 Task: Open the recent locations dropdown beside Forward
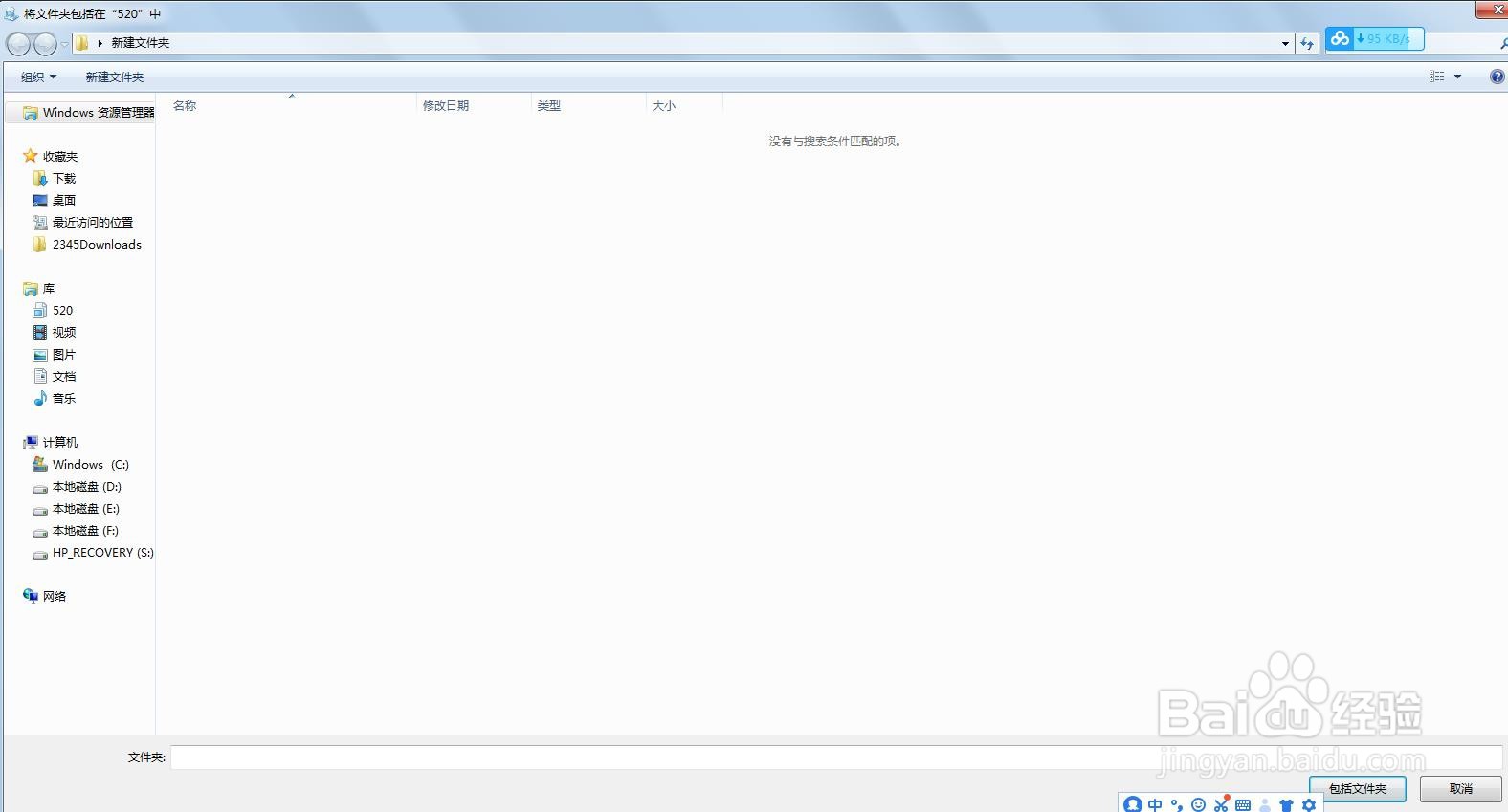click(x=64, y=44)
